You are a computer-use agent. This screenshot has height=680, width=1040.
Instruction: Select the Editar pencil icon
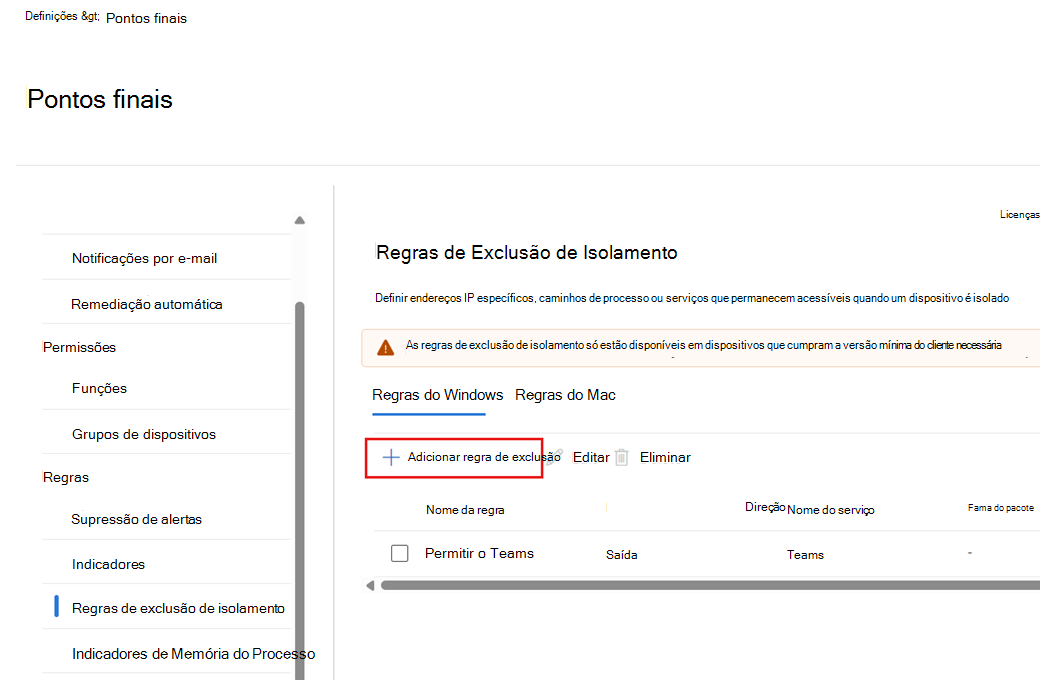click(x=556, y=456)
